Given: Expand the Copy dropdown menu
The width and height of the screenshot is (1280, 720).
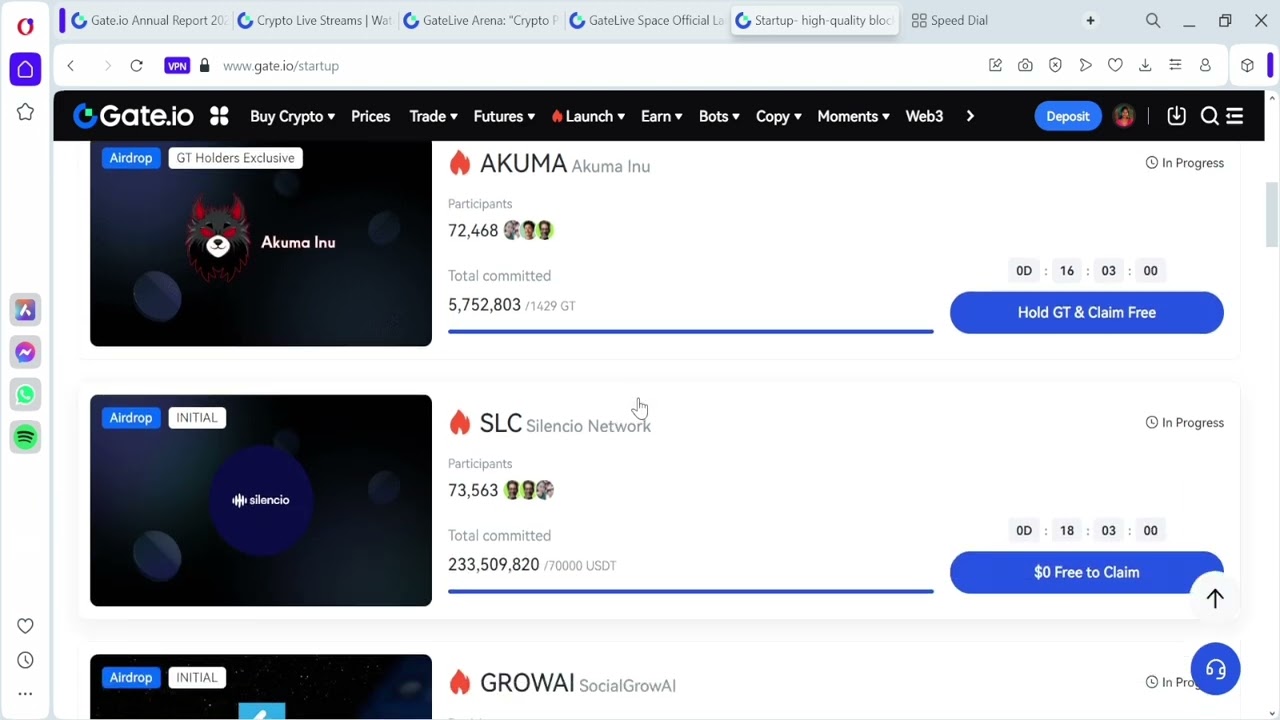Looking at the screenshot, I should coord(778,116).
